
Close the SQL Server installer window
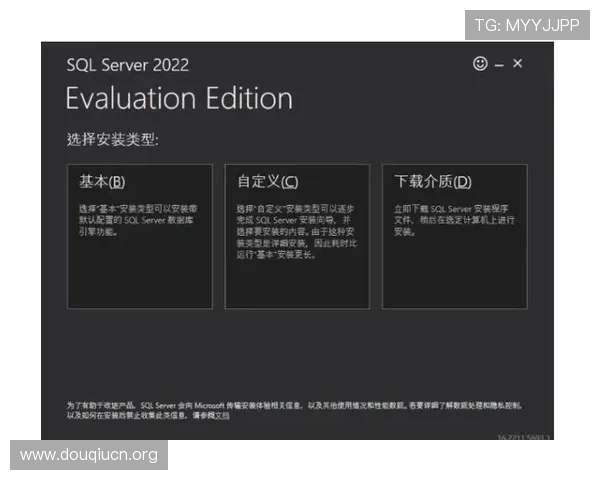517,63
